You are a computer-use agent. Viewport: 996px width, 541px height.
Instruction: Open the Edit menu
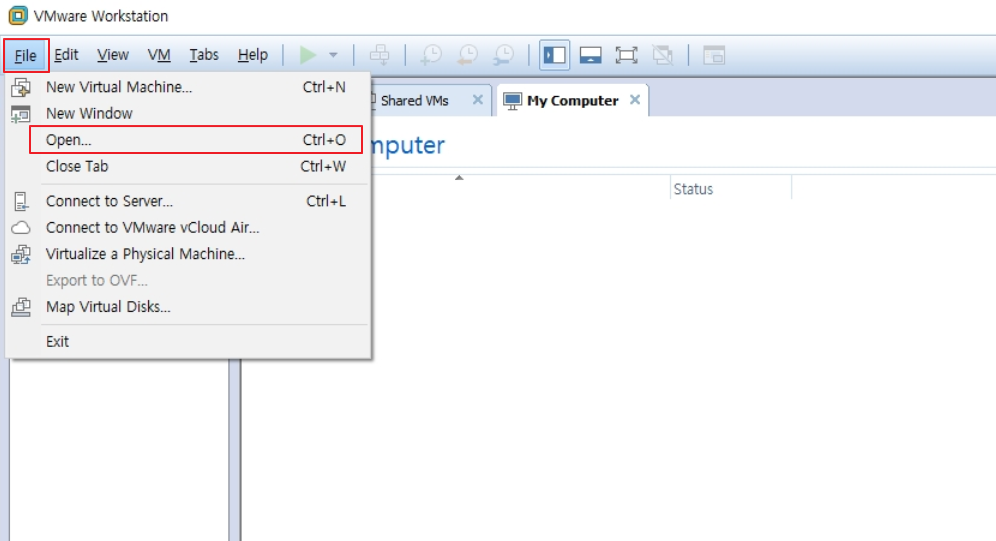click(x=66, y=55)
